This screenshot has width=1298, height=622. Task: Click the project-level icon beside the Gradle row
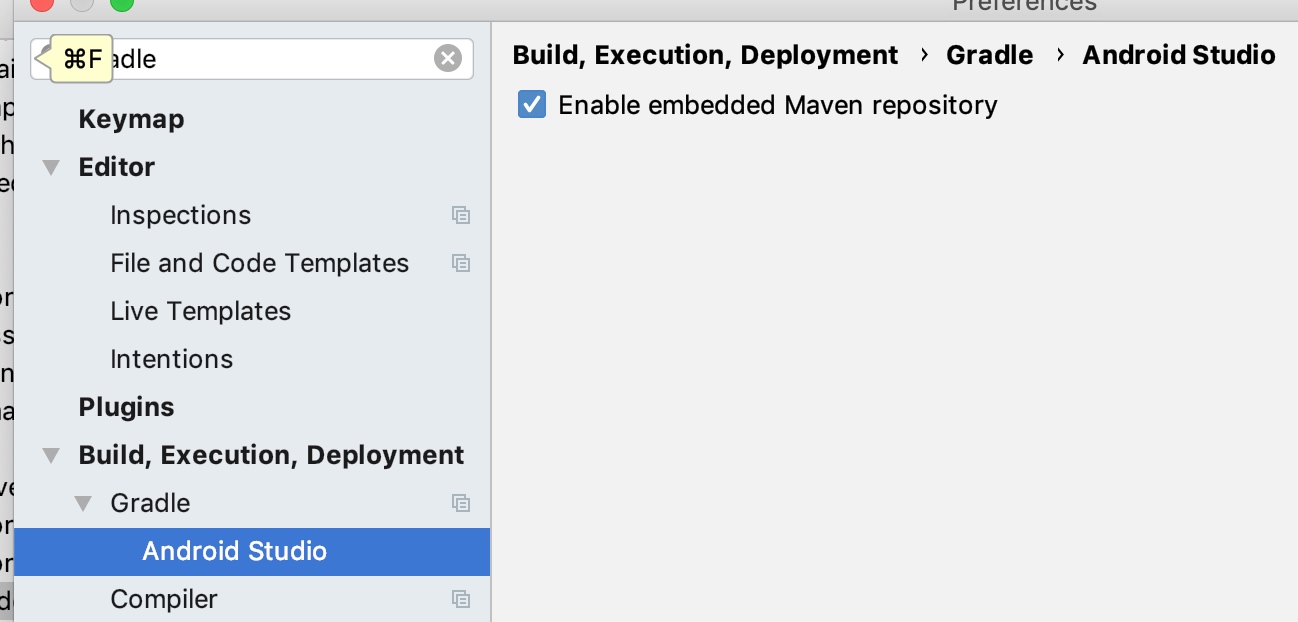coord(461,503)
